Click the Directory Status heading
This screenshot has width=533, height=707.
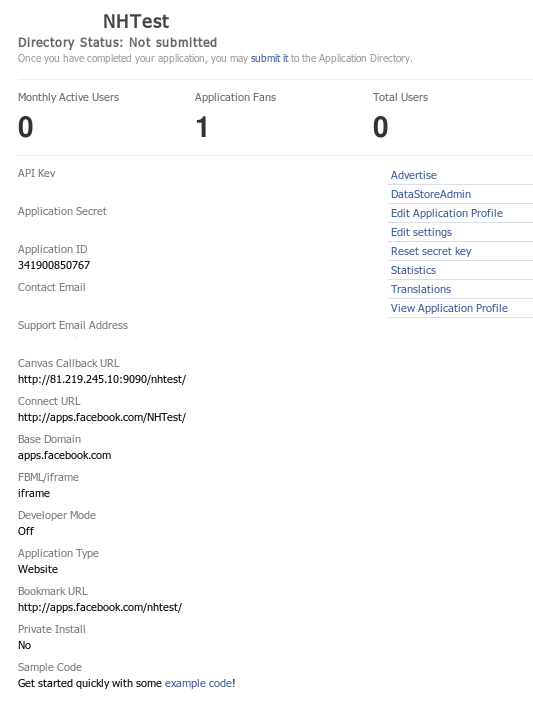(117, 42)
